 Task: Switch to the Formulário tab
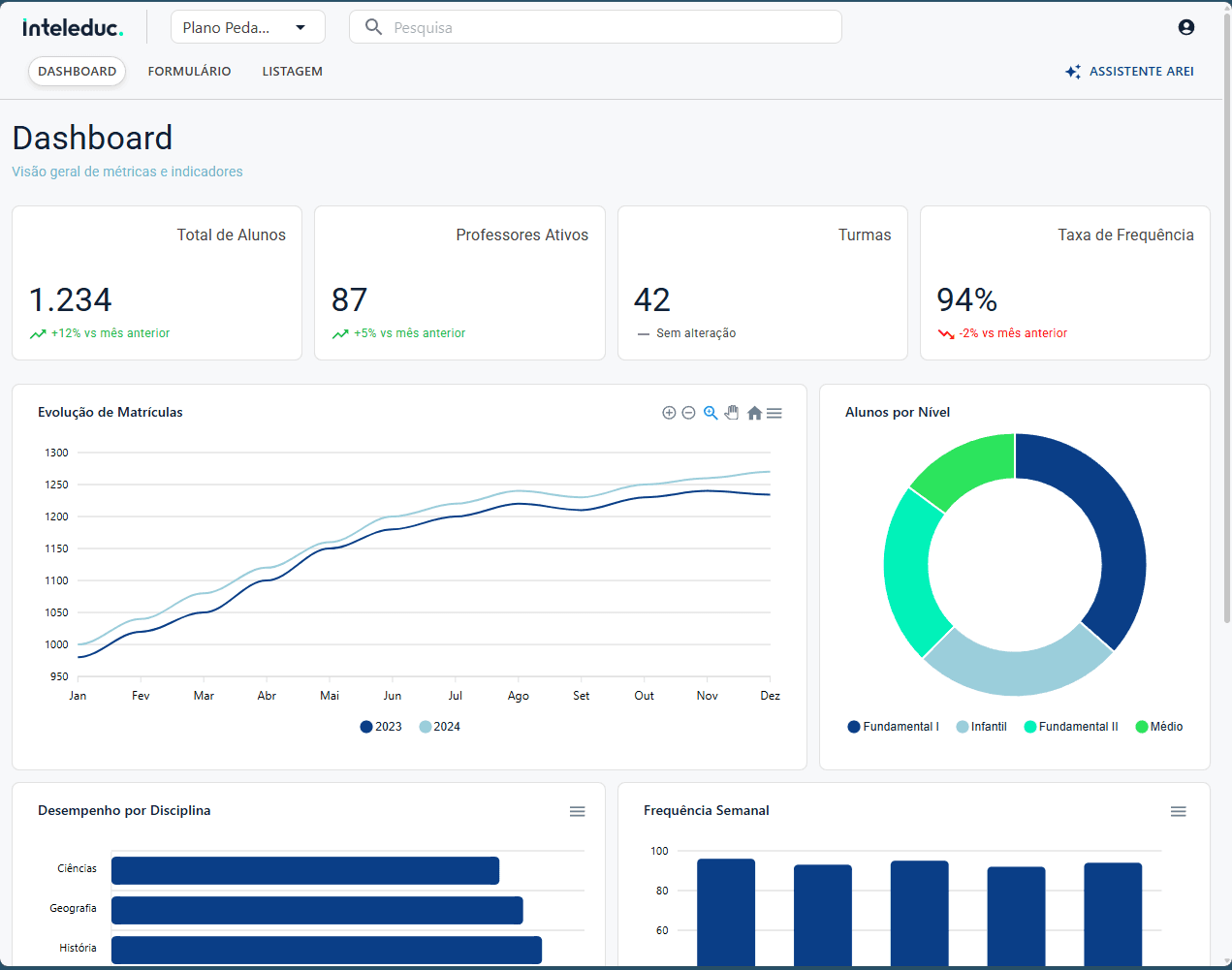(x=189, y=71)
